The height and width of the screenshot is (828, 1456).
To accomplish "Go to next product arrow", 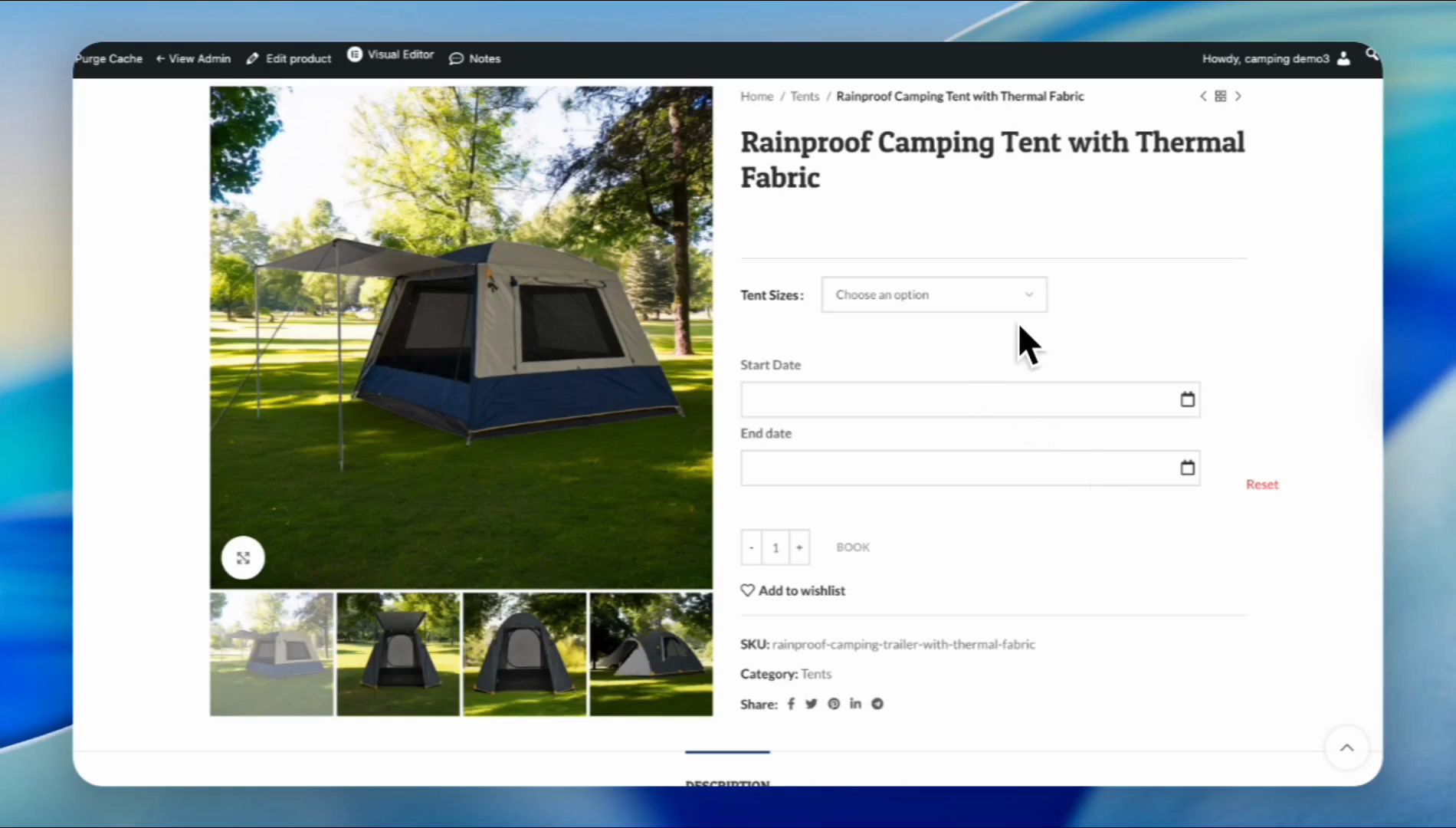I will pyautogui.click(x=1238, y=96).
